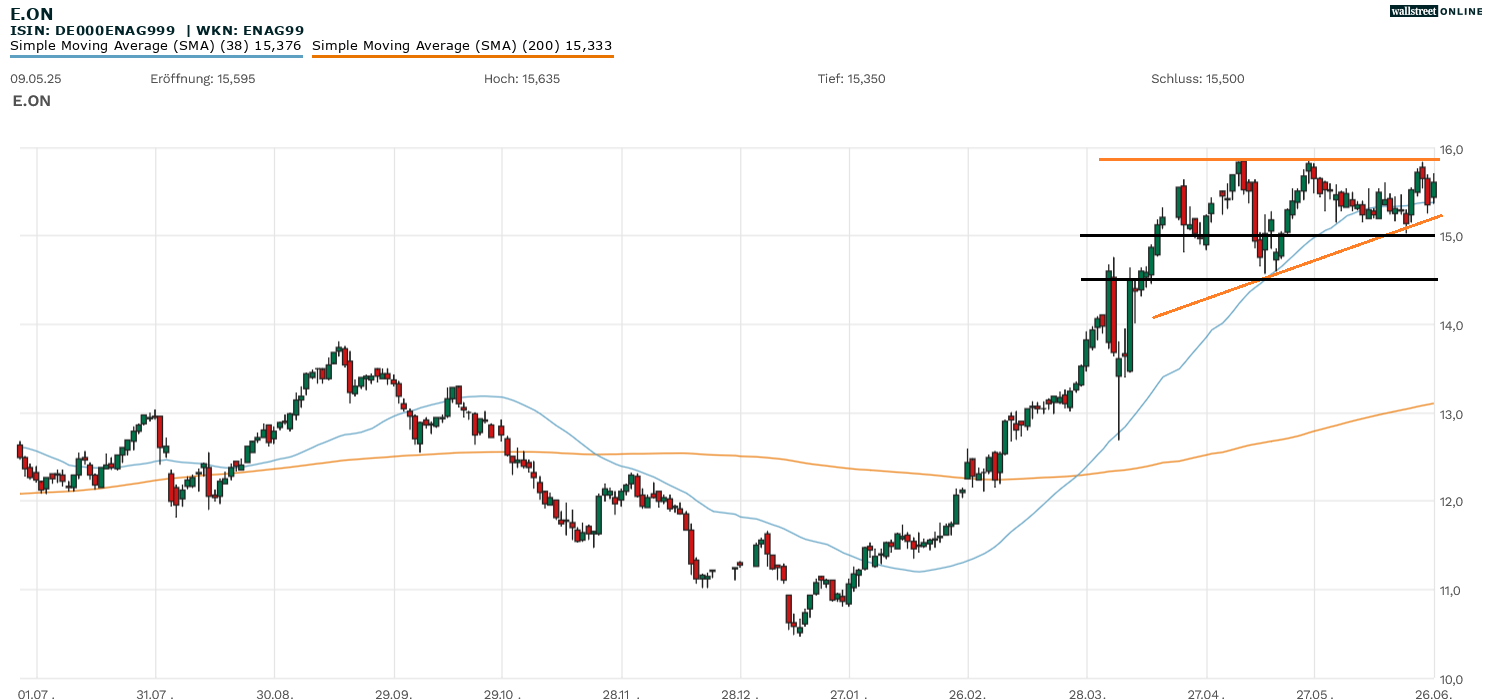The image size is (1490, 699).
Task: Click the E.ON series label above the chart
Action: click(32, 101)
